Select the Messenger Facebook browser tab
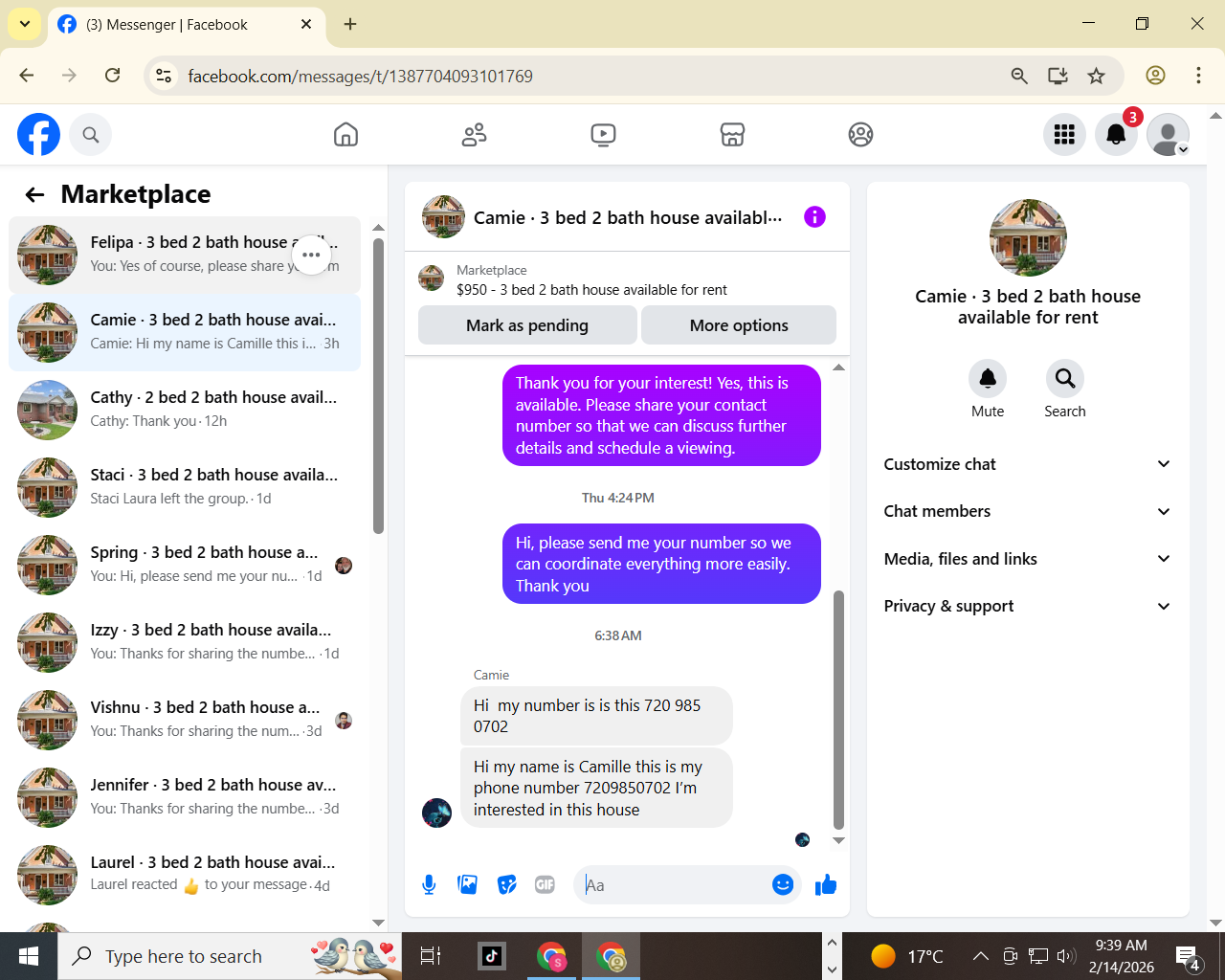Screen dimensions: 1225x980 [x=186, y=25]
